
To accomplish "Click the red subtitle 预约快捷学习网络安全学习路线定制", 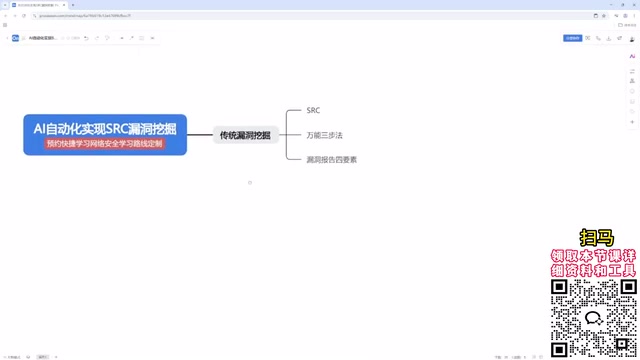I will (105, 144).
